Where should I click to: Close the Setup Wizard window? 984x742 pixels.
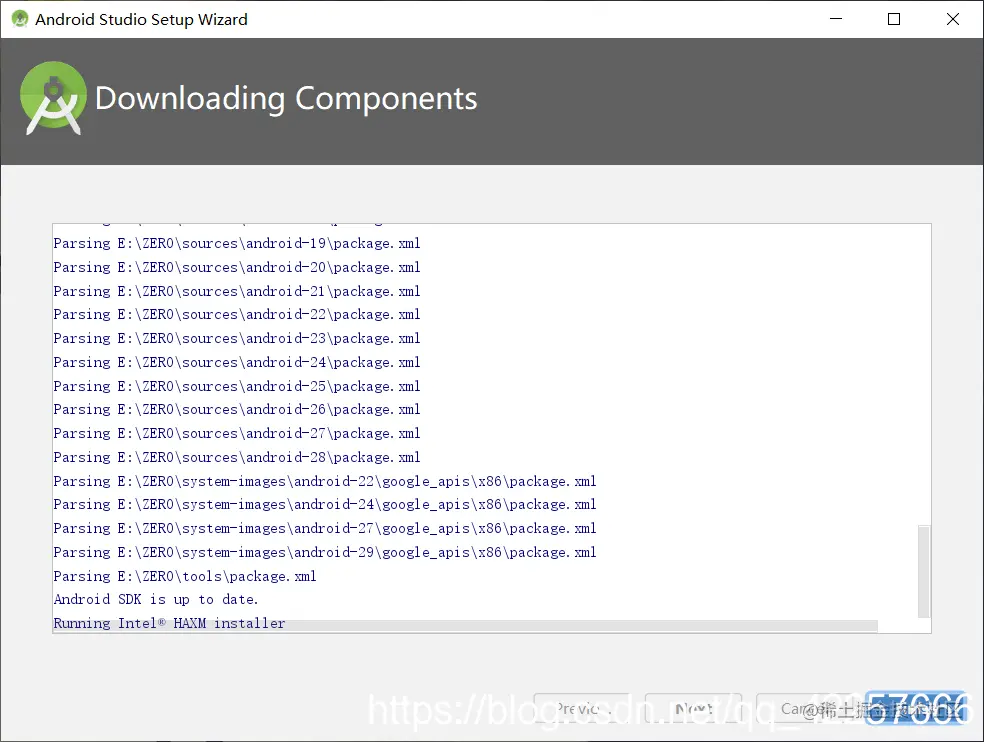point(953,19)
